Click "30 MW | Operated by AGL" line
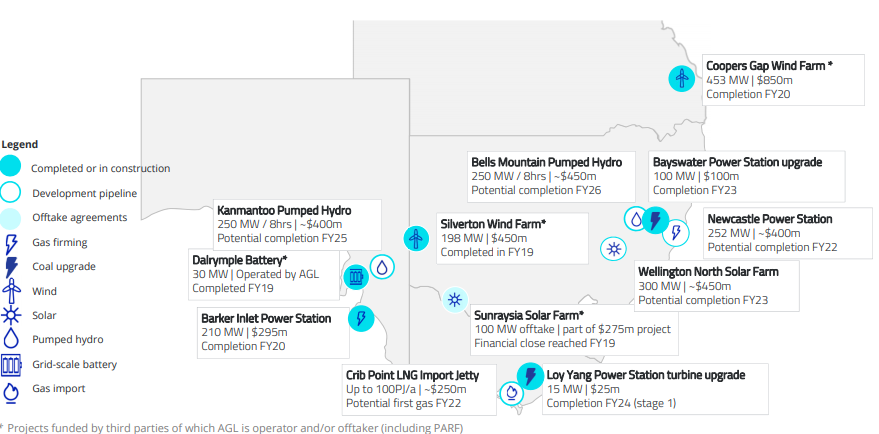The image size is (879, 434). [x=255, y=274]
